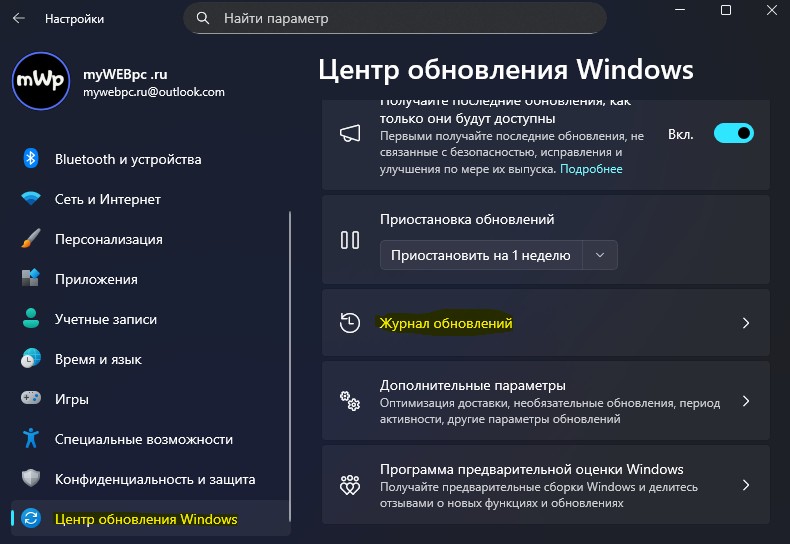Open Журнал обновлений
Image resolution: width=790 pixels, height=544 pixels.
(546, 323)
